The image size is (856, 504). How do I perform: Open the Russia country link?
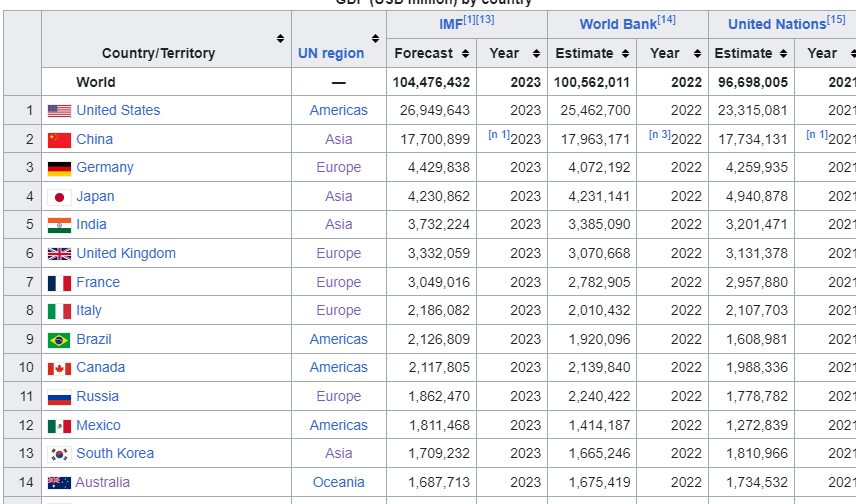pyautogui.click(x=97, y=396)
